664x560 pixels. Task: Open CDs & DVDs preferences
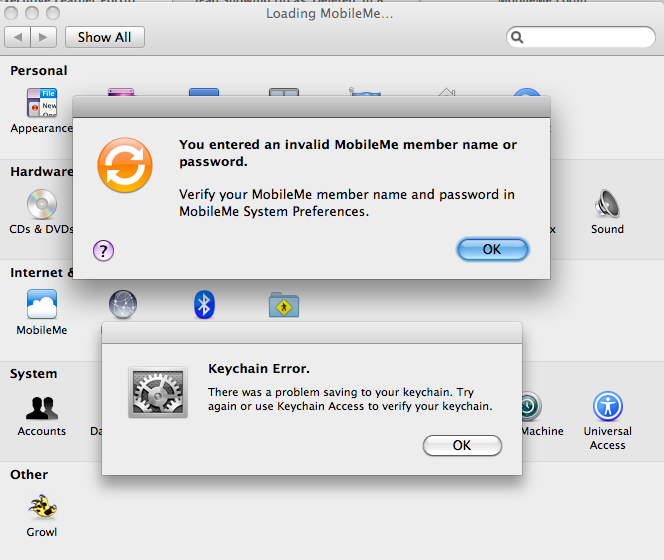coord(42,204)
